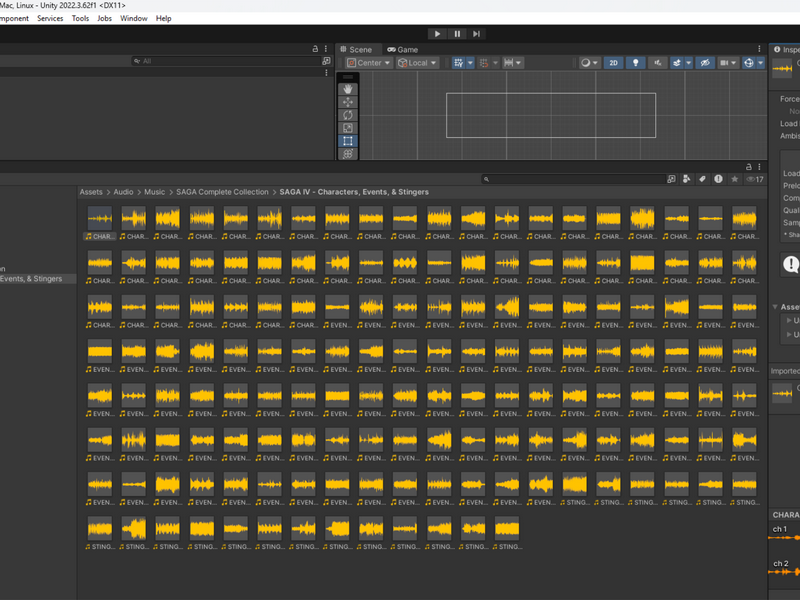The width and height of the screenshot is (800, 600).
Task: Select the Rect transform tool
Action: click(x=348, y=141)
